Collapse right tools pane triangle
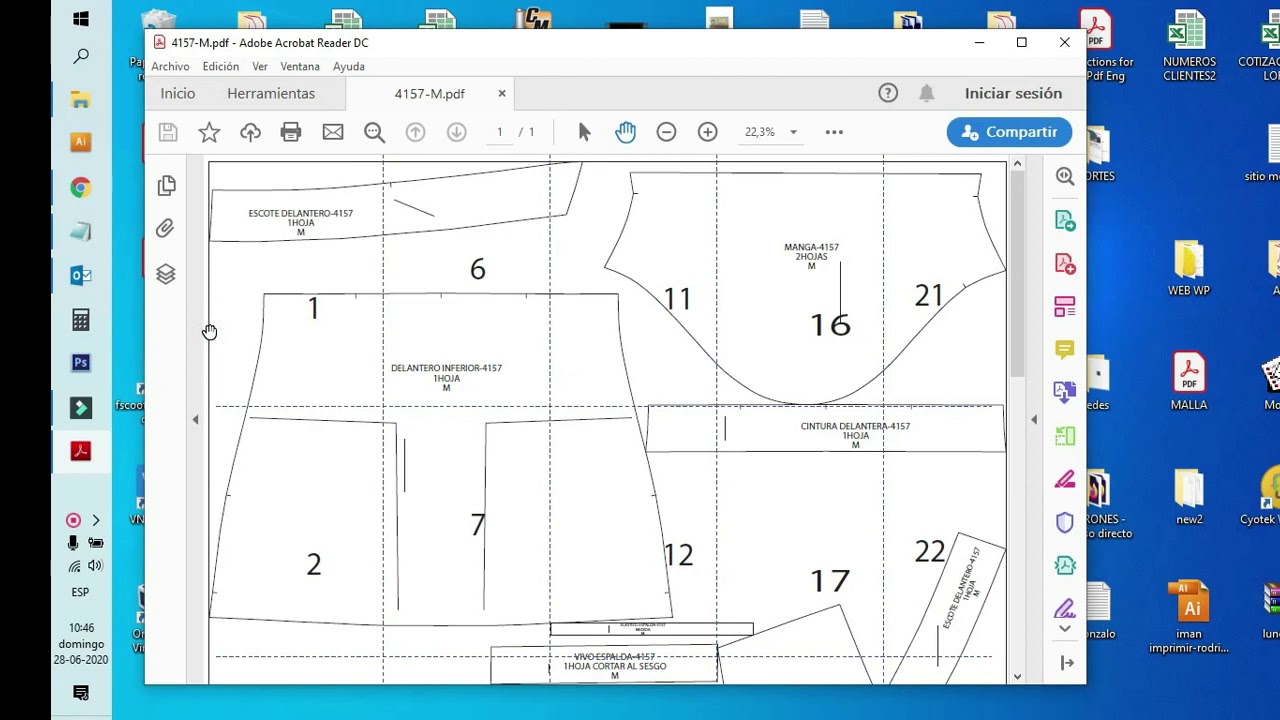Viewport: 1280px width, 720px height. pyautogui.click(x=1034, y=420)
